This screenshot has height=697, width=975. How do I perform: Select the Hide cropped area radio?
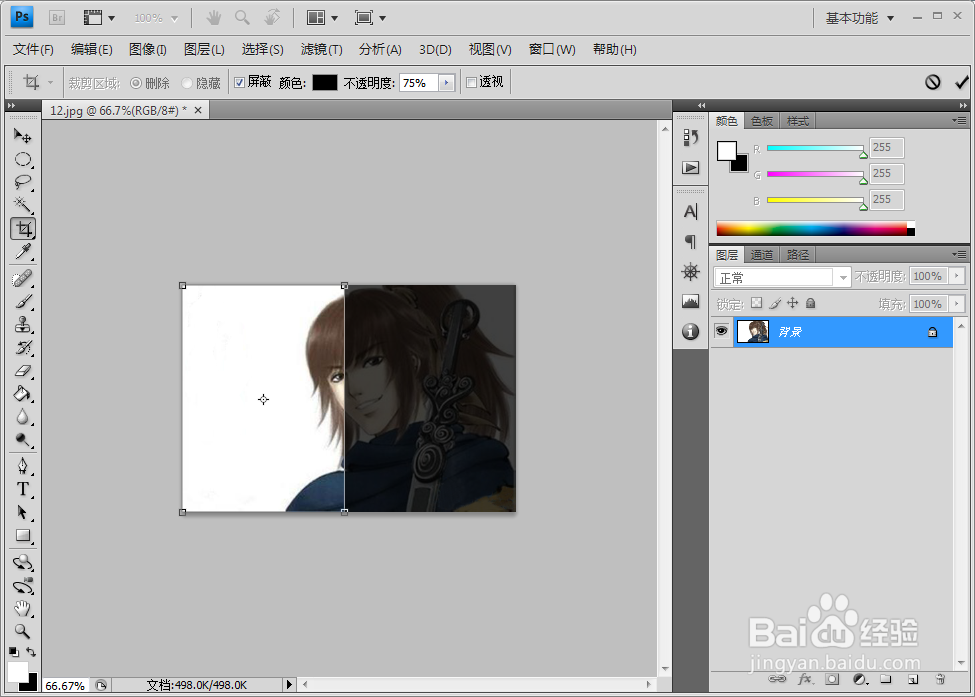coord(187,83)
